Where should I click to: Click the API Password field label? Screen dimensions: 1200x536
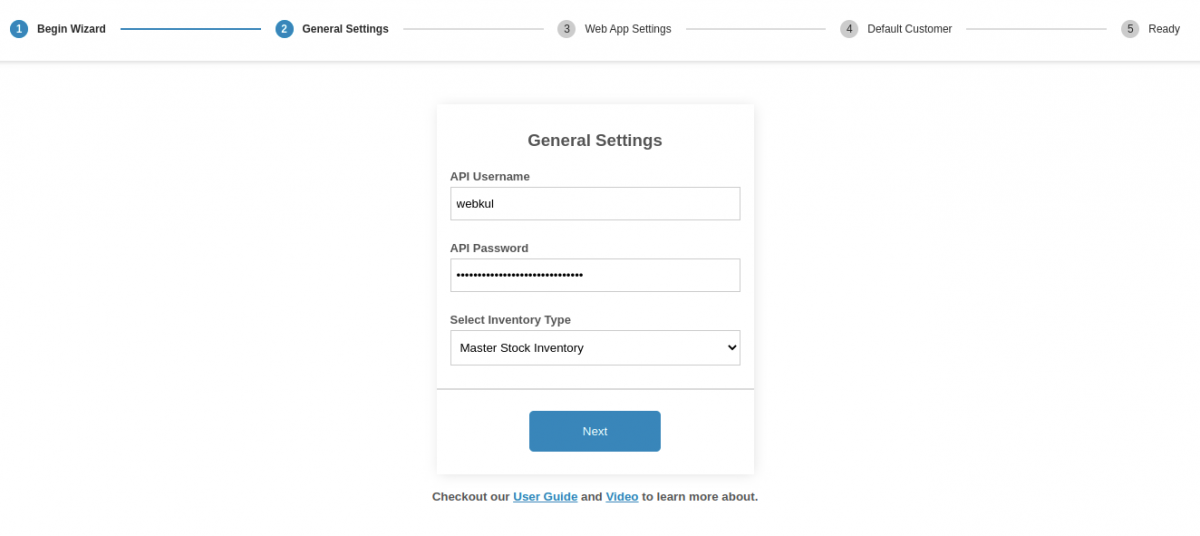489,248
